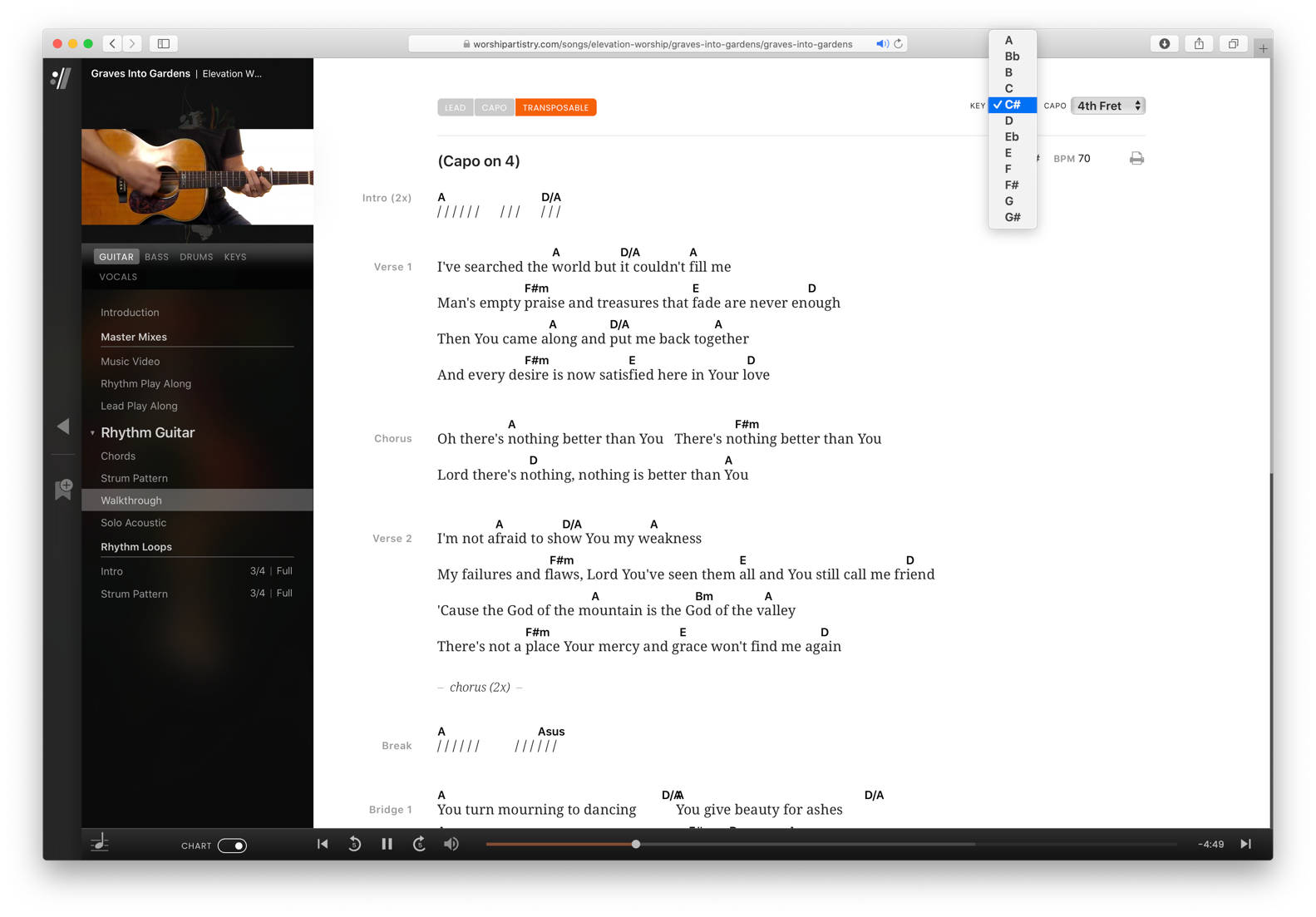Open the Solo Acoustic lesson
Viewport: 1316px width, 917px height.
(x=133, y=523)
